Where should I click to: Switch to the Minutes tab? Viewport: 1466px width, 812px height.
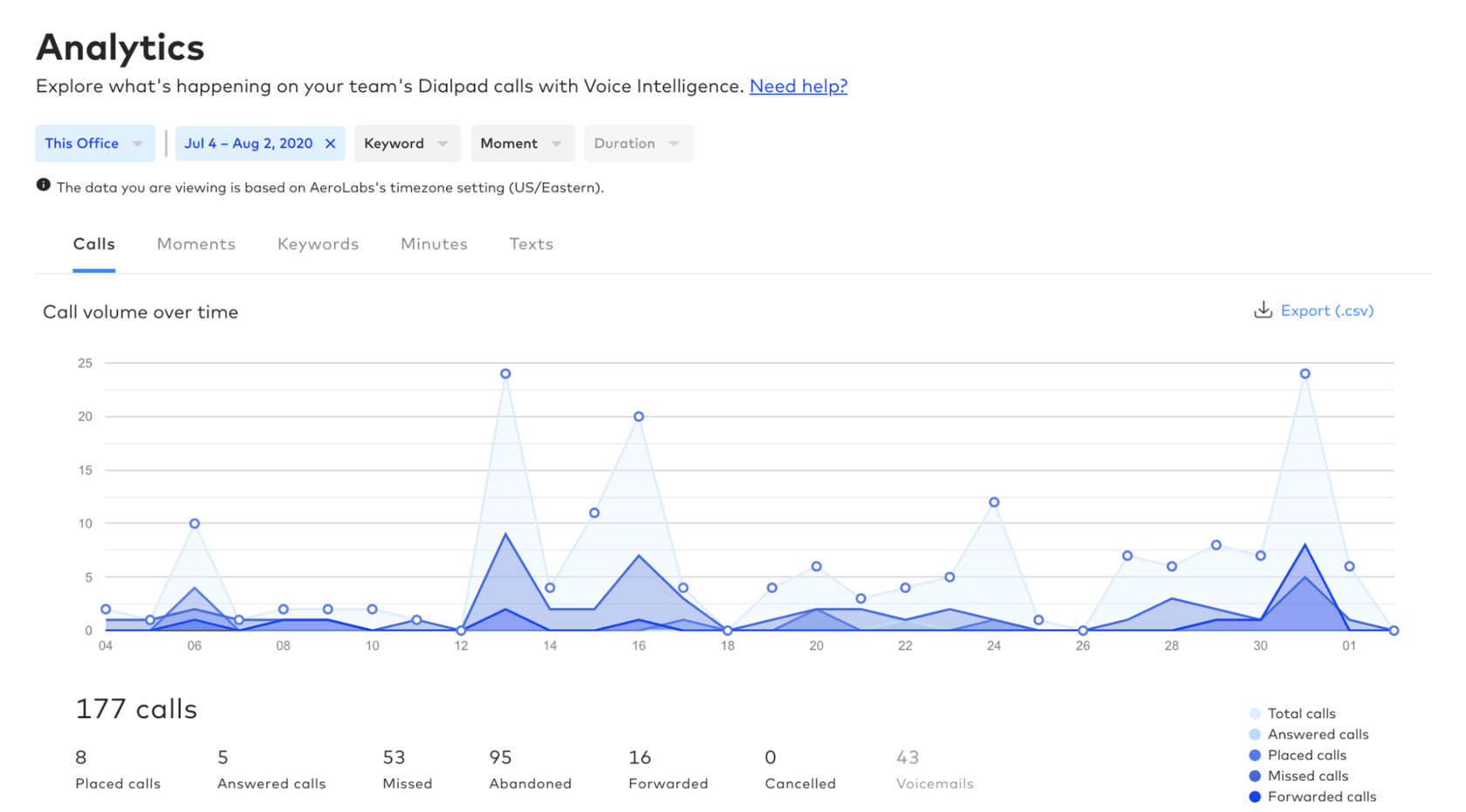435,244
